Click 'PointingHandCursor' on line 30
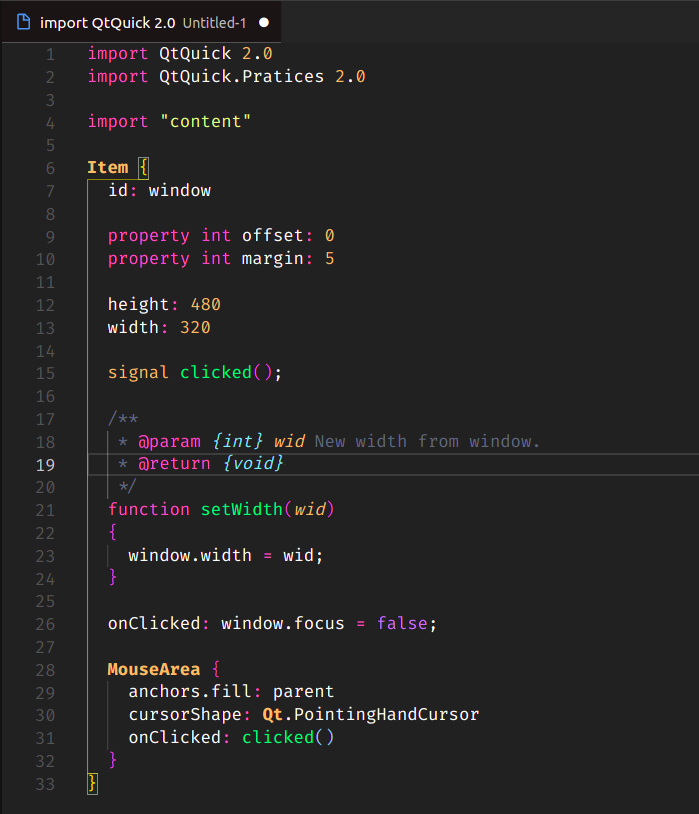Screen dimensions: 699x814 coord(386,714)
